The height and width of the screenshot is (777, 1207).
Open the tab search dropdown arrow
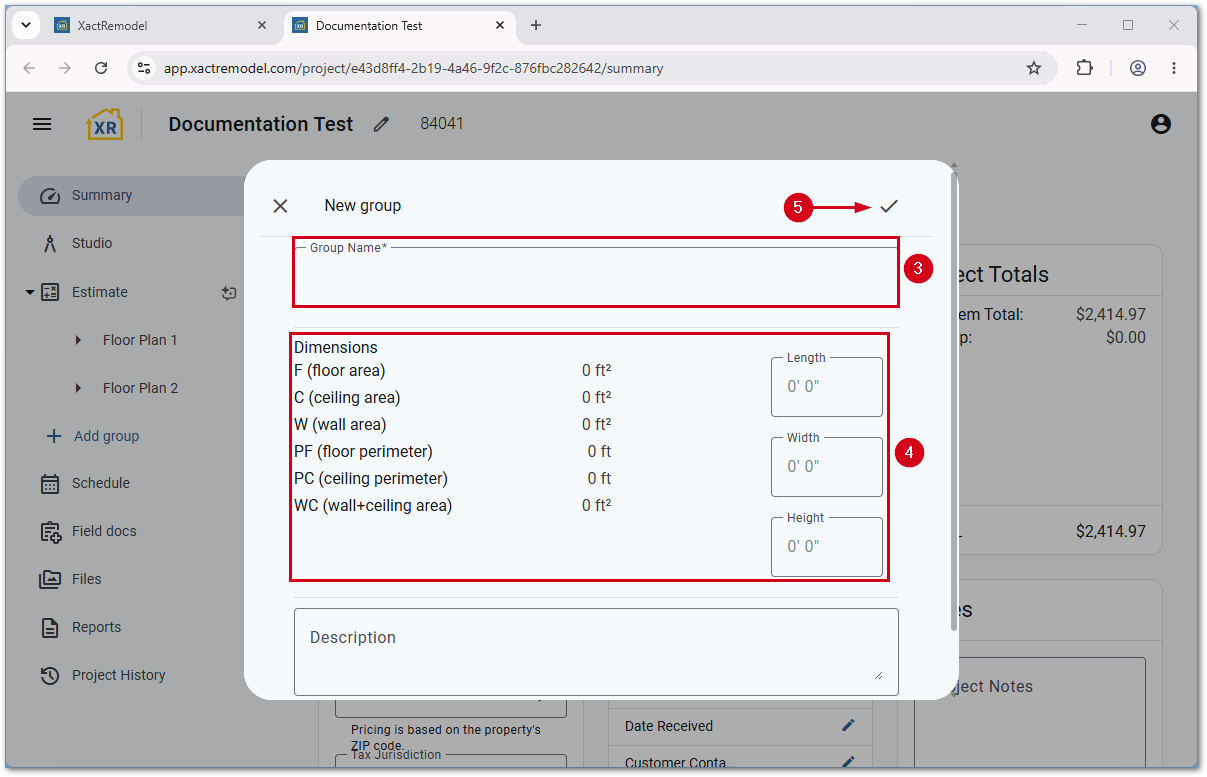[25, 25]
